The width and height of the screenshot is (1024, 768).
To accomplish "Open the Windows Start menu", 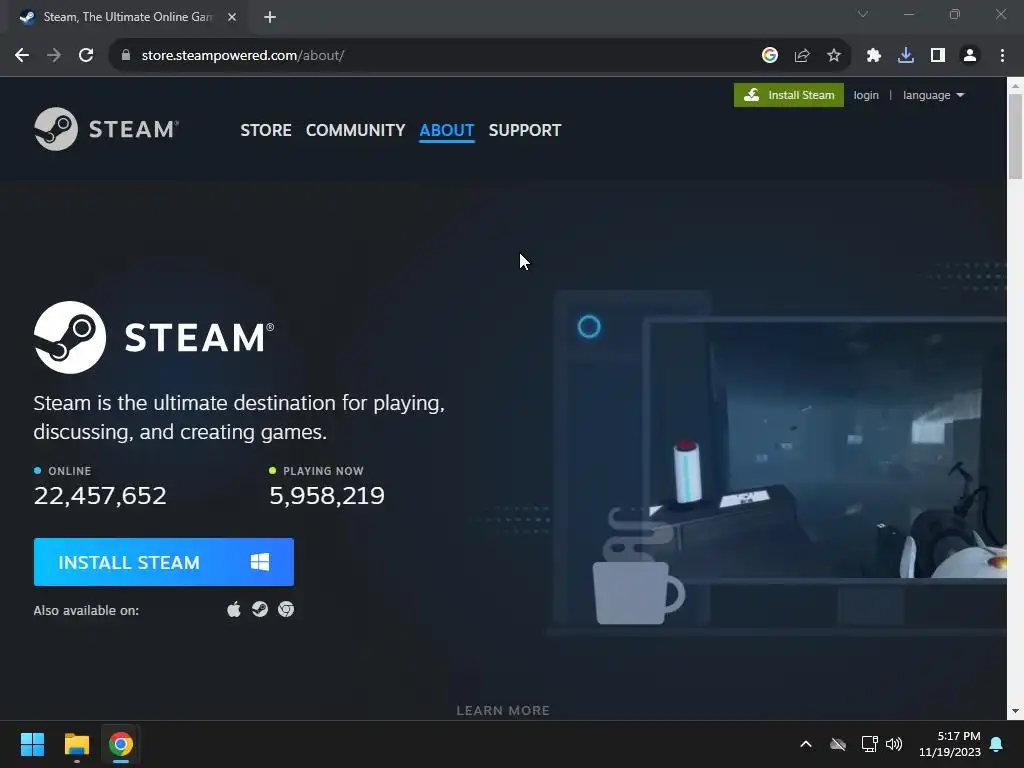I will [x=32, y=744].
